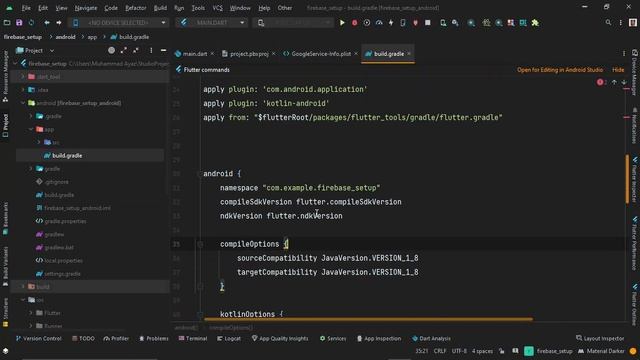Click the Profile icon in toolbar
Viewport: 640px width, 360px height.
tap(379, 23)
